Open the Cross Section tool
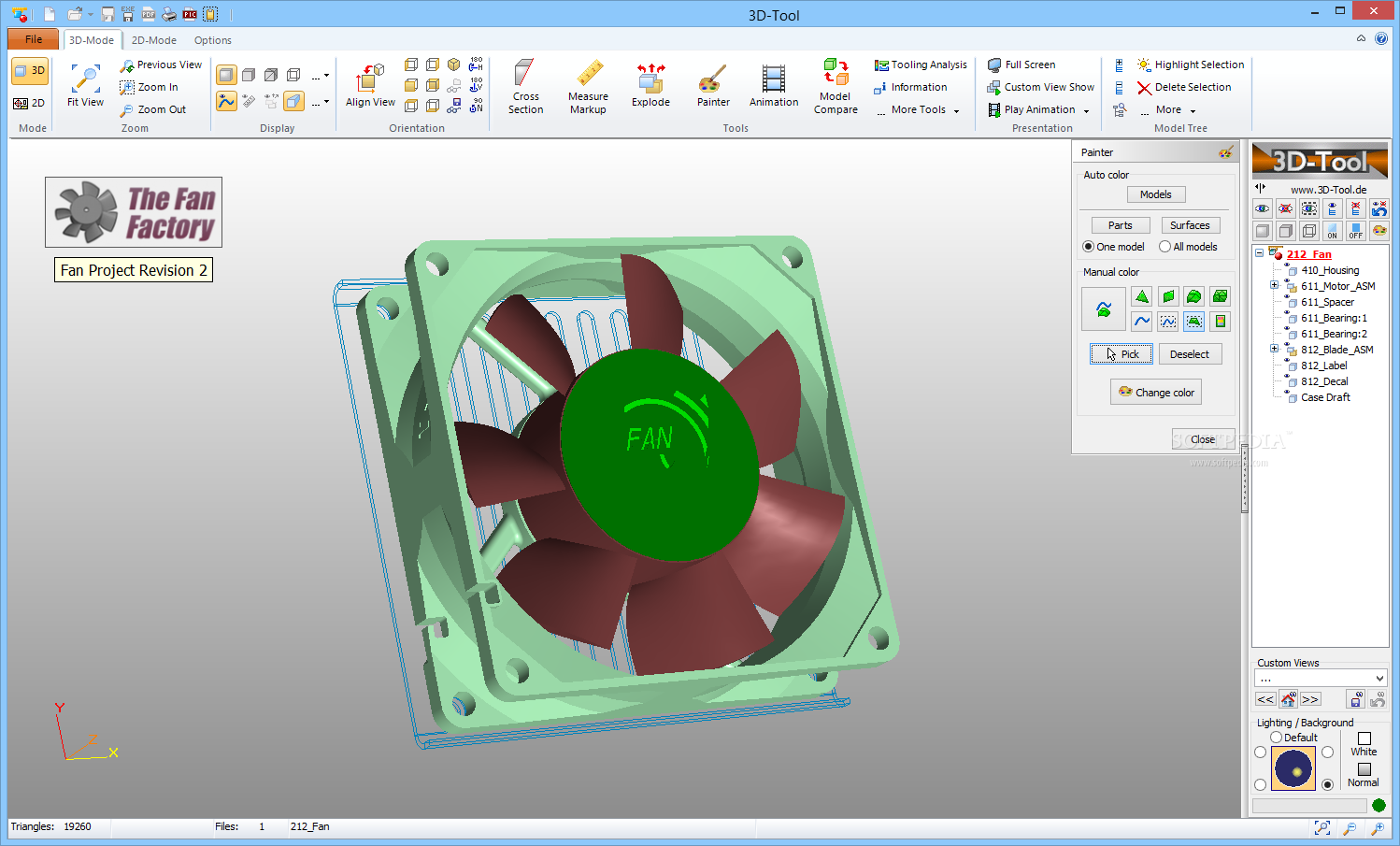This screenshot has height=846, width=1400. pyautogui.click(x=525, y=88)
